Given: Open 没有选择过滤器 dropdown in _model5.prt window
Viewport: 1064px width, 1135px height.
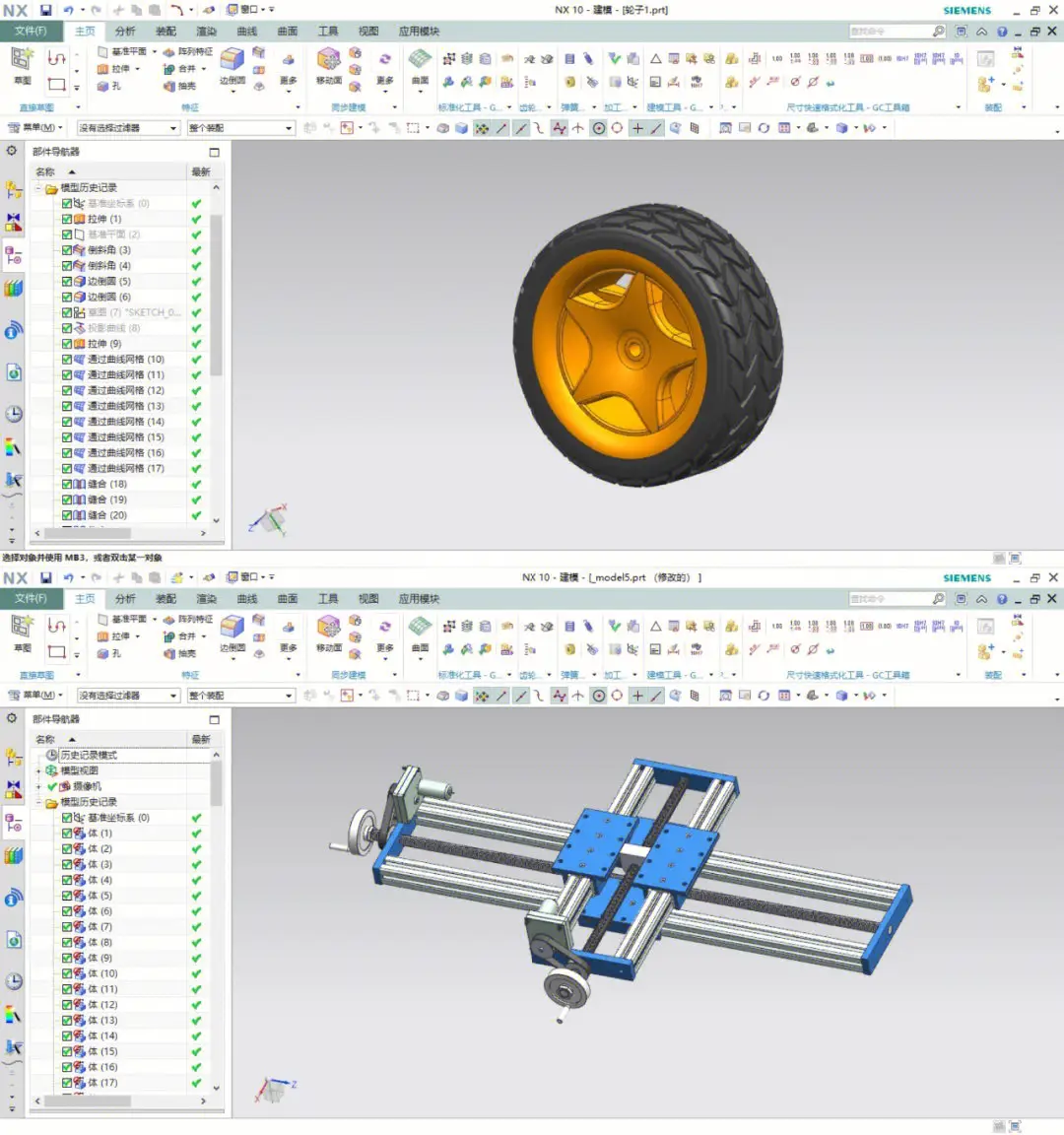Looking at the screenshot, I should [x=128, y=696].
